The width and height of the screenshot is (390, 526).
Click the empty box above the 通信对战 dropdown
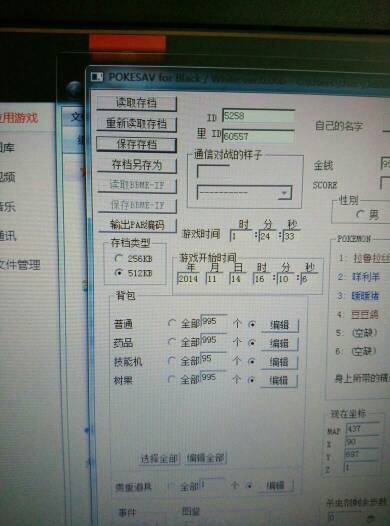pos(213,171)
